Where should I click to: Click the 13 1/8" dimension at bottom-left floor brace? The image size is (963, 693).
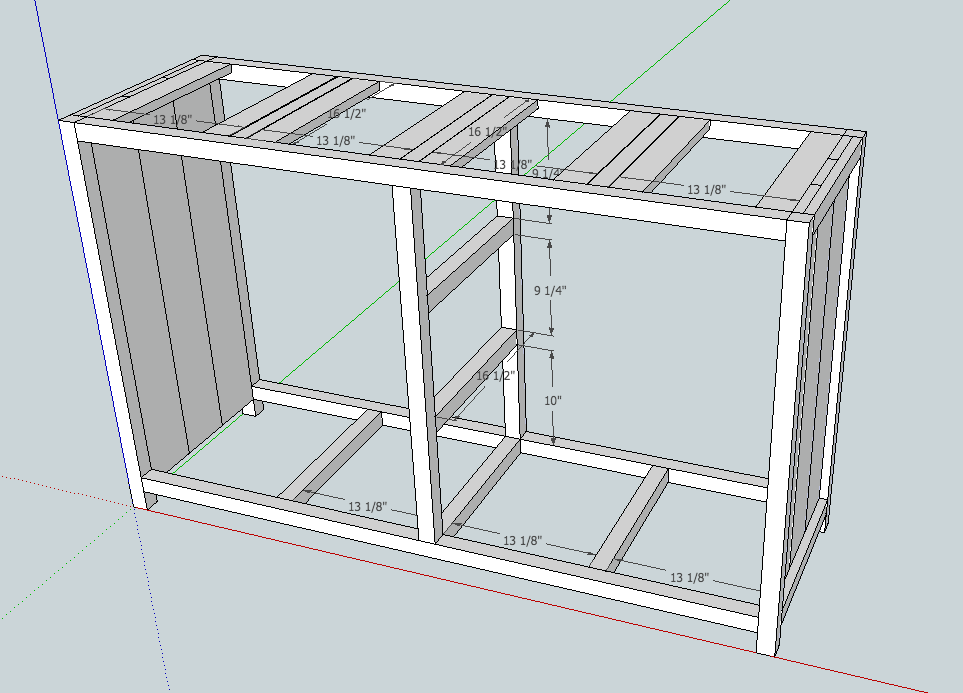point(367,507)
